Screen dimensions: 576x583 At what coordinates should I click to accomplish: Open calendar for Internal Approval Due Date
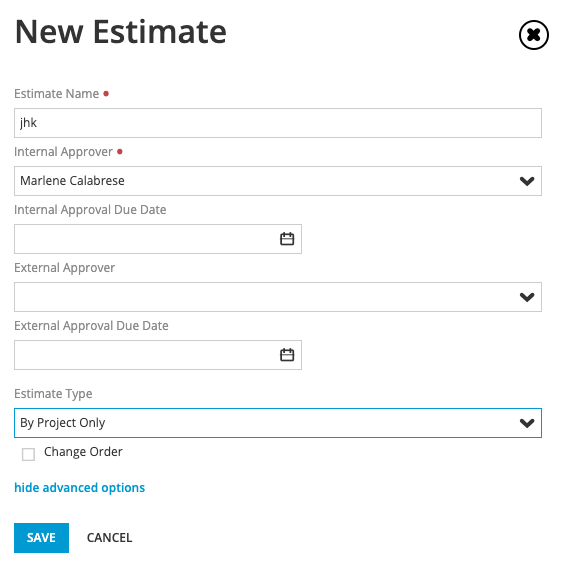pos(287,239)
